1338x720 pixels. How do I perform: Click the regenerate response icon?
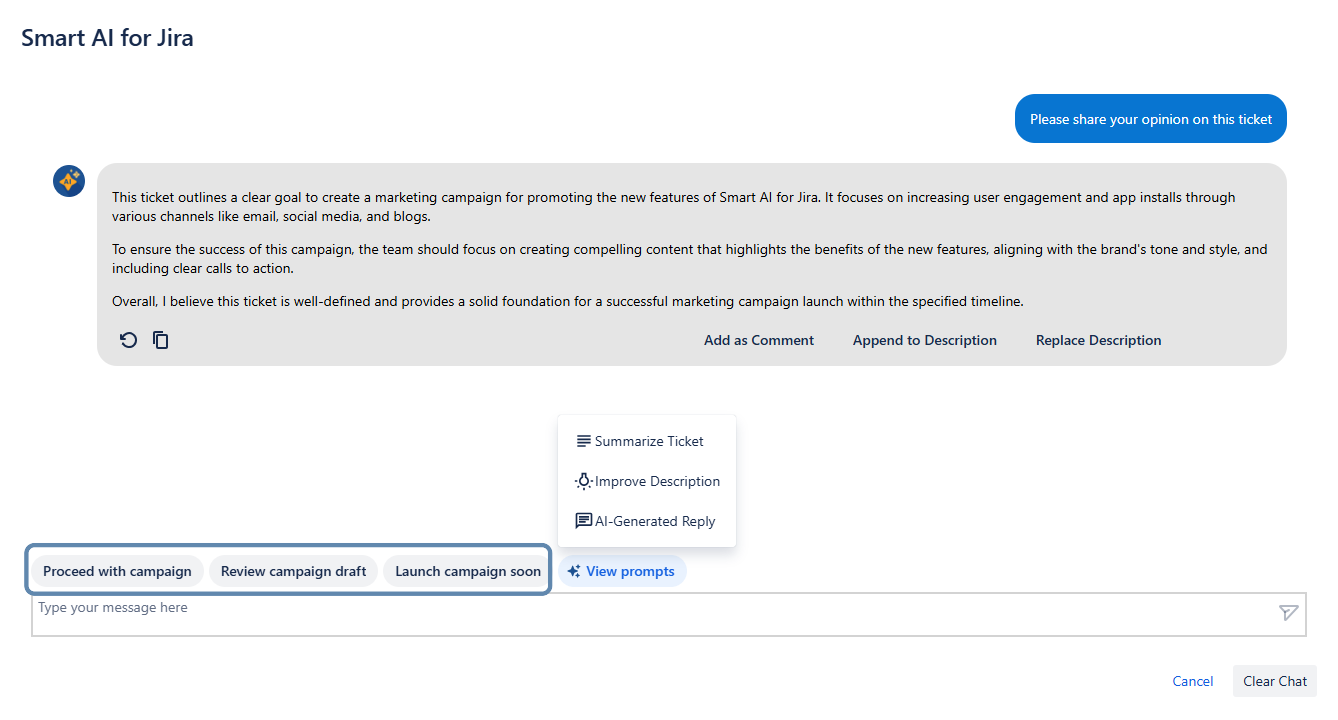point(128,341)
